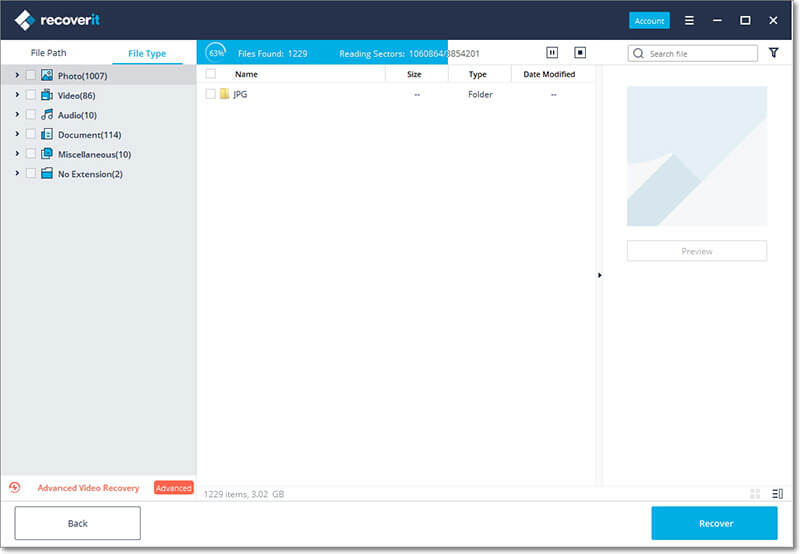Collapse preview panel with the side arrow
The height and width of the screenshot is (554, 800).
coord(599,275)
